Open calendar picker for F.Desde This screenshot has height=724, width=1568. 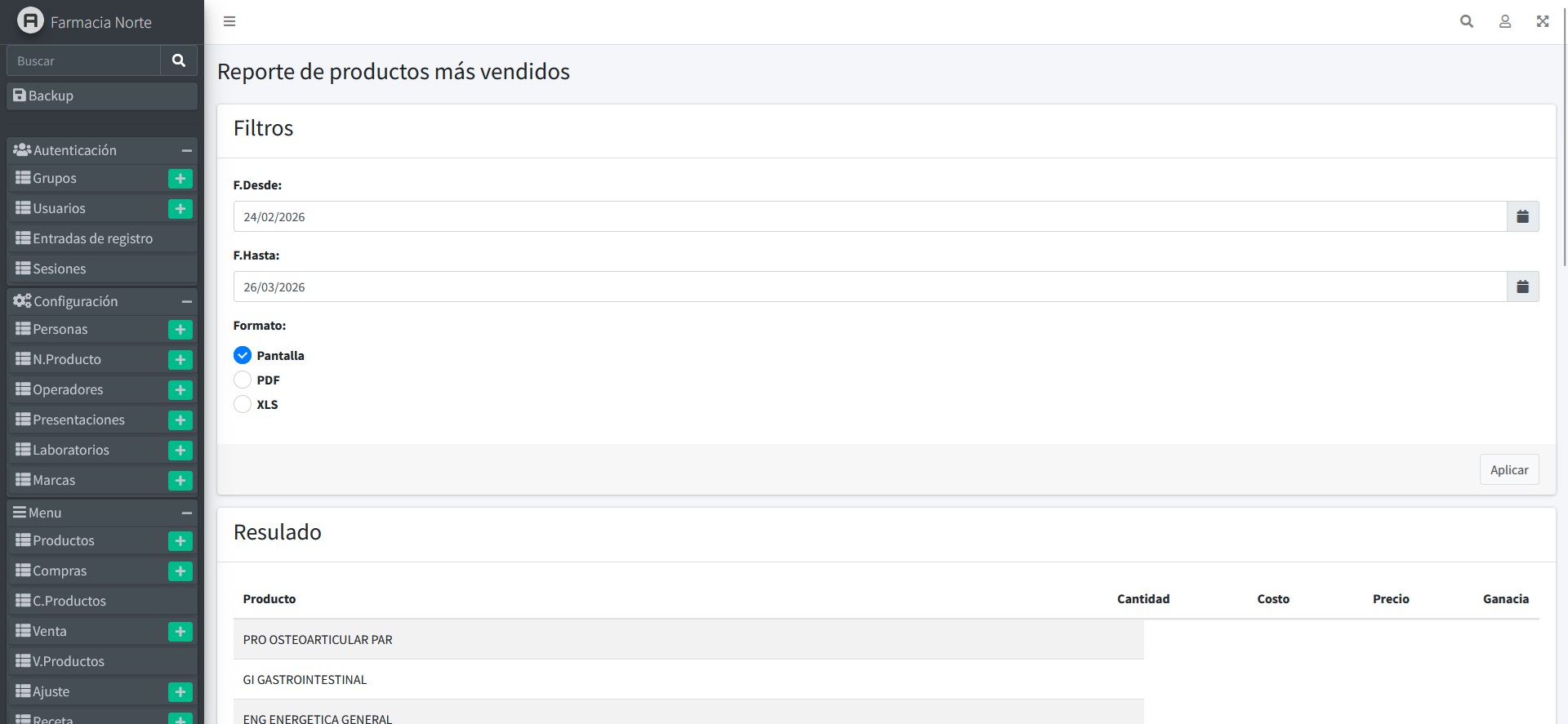click(1522, 216)
